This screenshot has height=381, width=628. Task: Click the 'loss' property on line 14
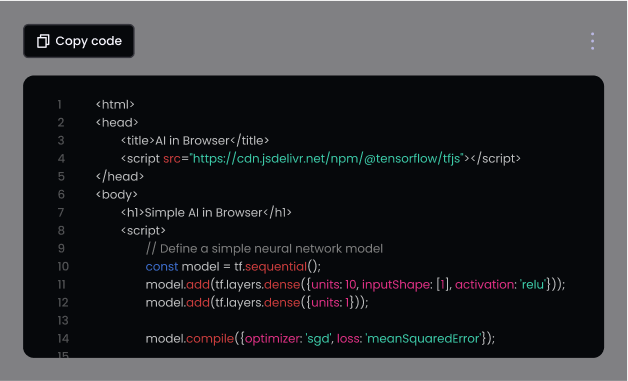click(x=348, y=339)
